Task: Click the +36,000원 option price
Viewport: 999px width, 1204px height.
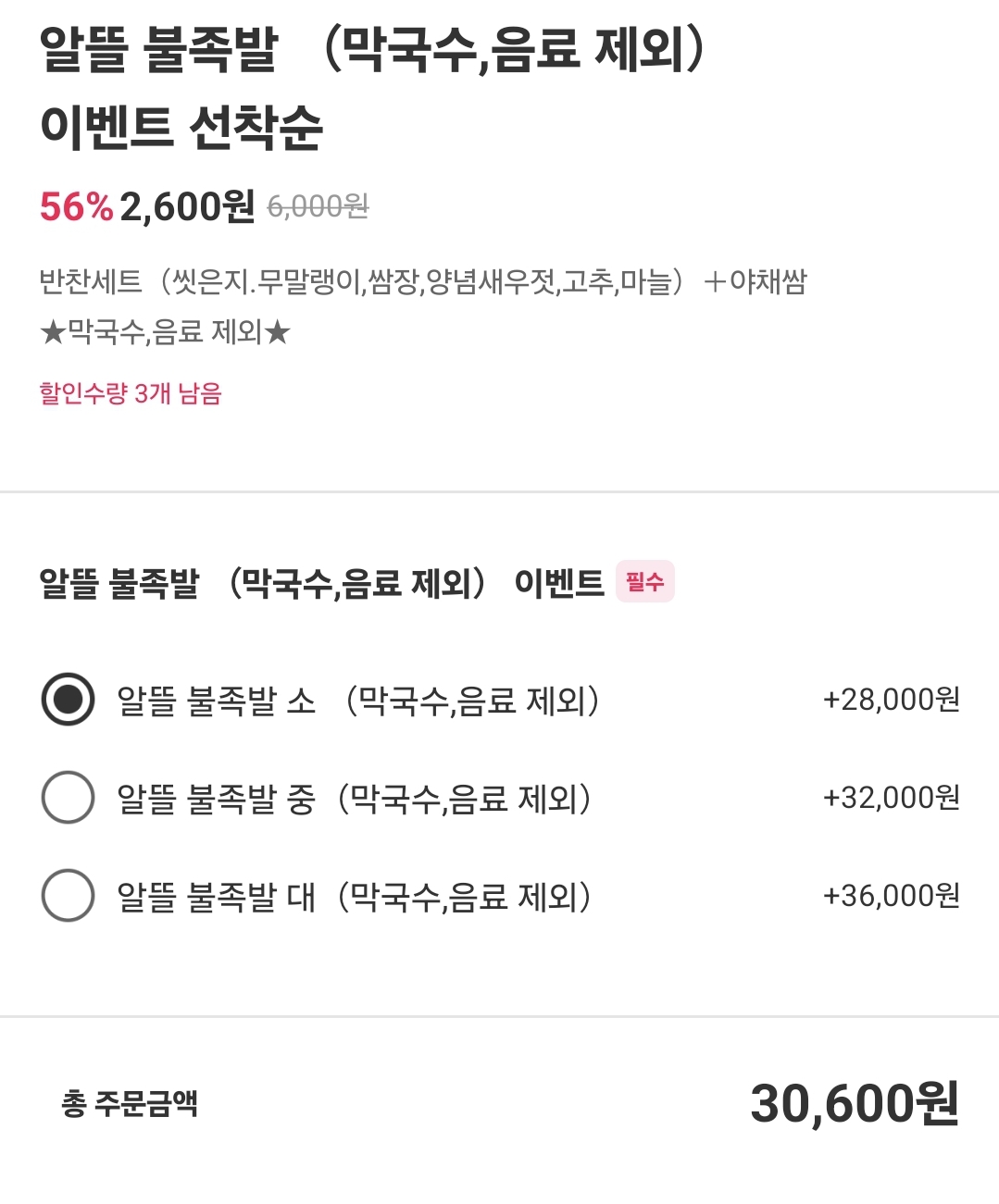Action: [891, 895]
